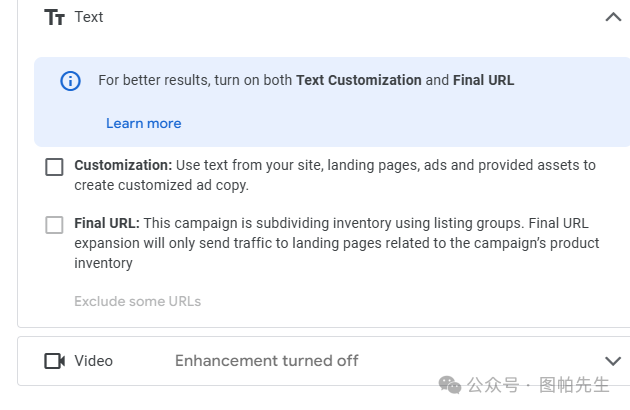Click the 图帕先生 watermark text
This screenshot has height=410, width=630.
pyautogui.click(x=574, y=385)
